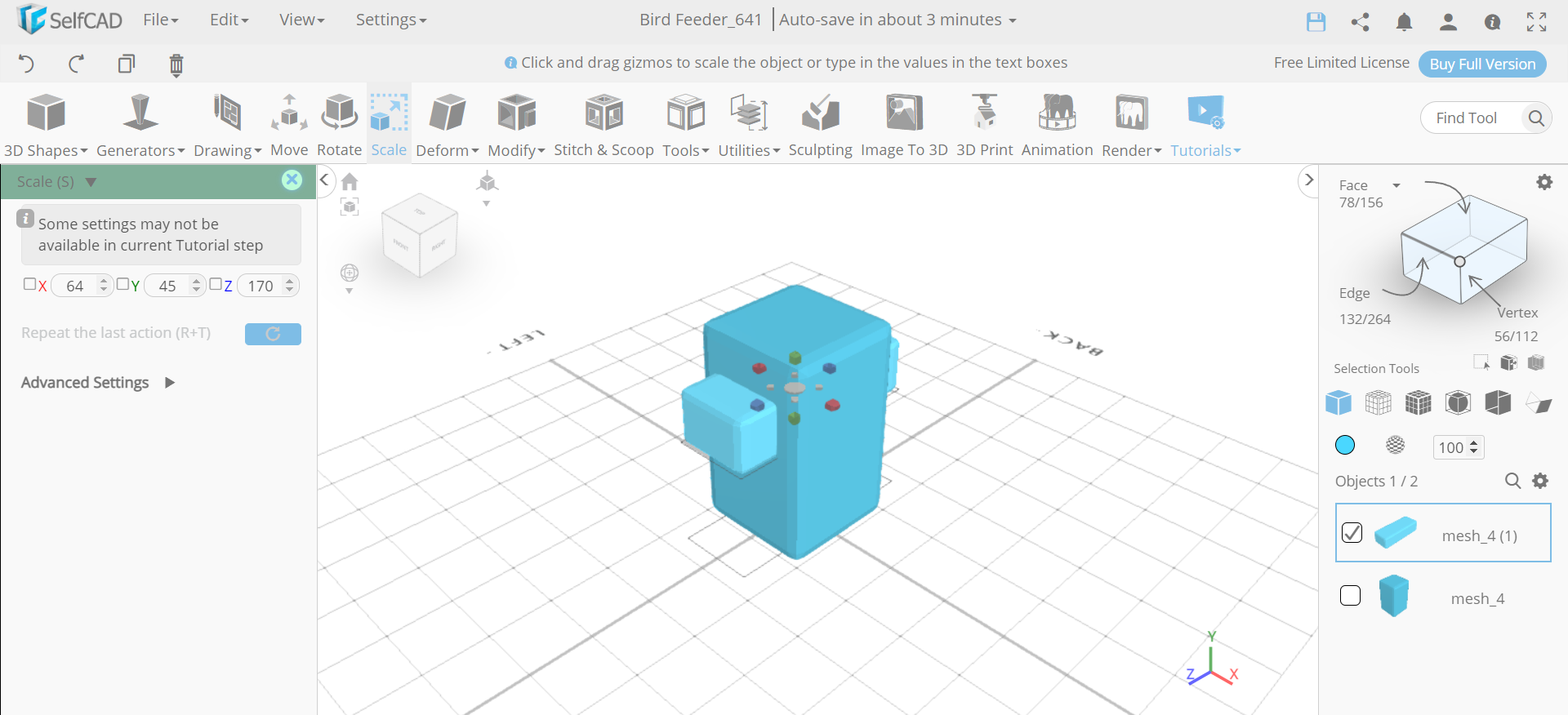Open the Modify dropdown
Screen dimensions: 1568x715
pyautogui.click(x=516, y=124)
